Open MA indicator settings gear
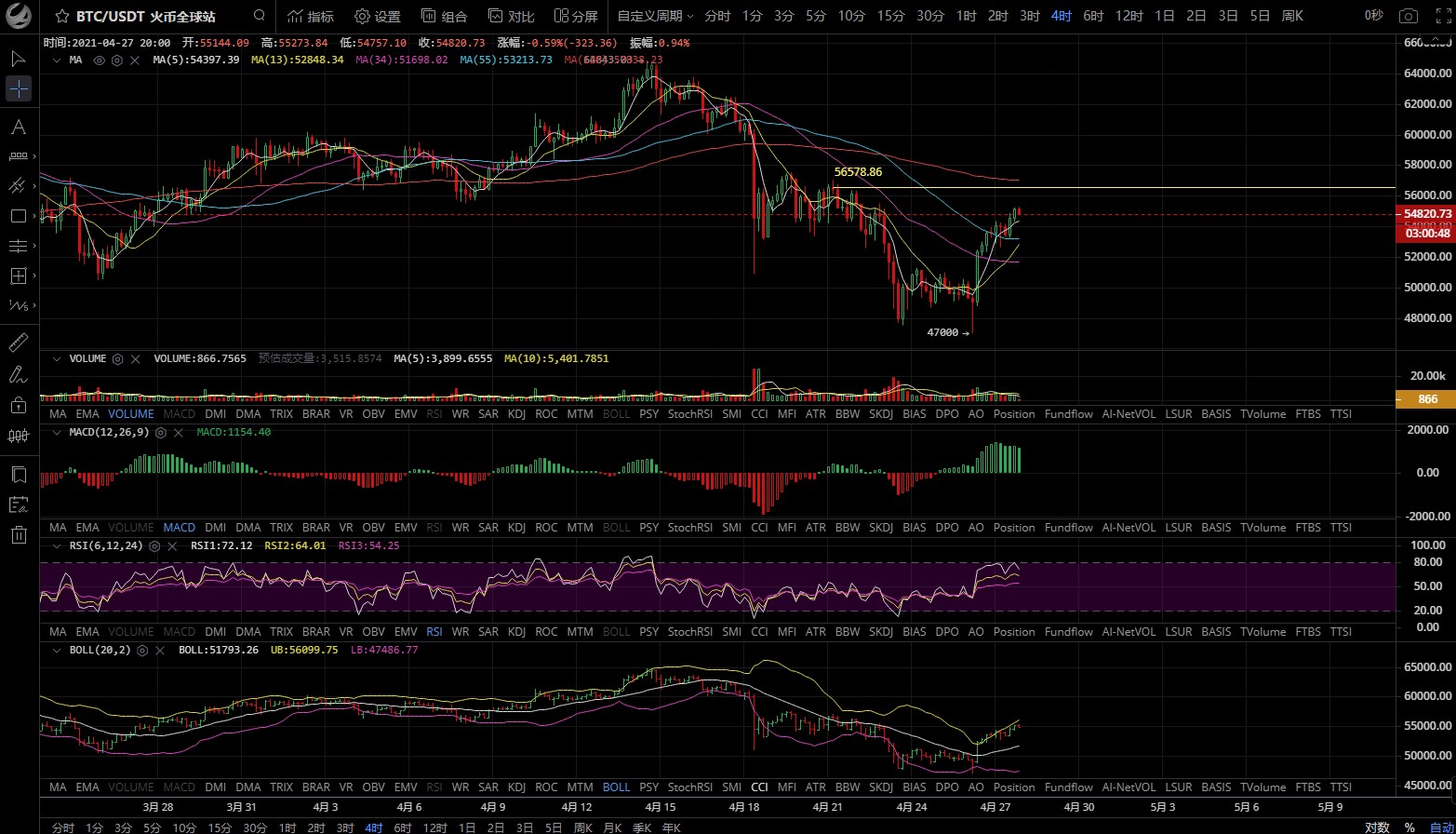1456x834 pixels. (117, 60)
